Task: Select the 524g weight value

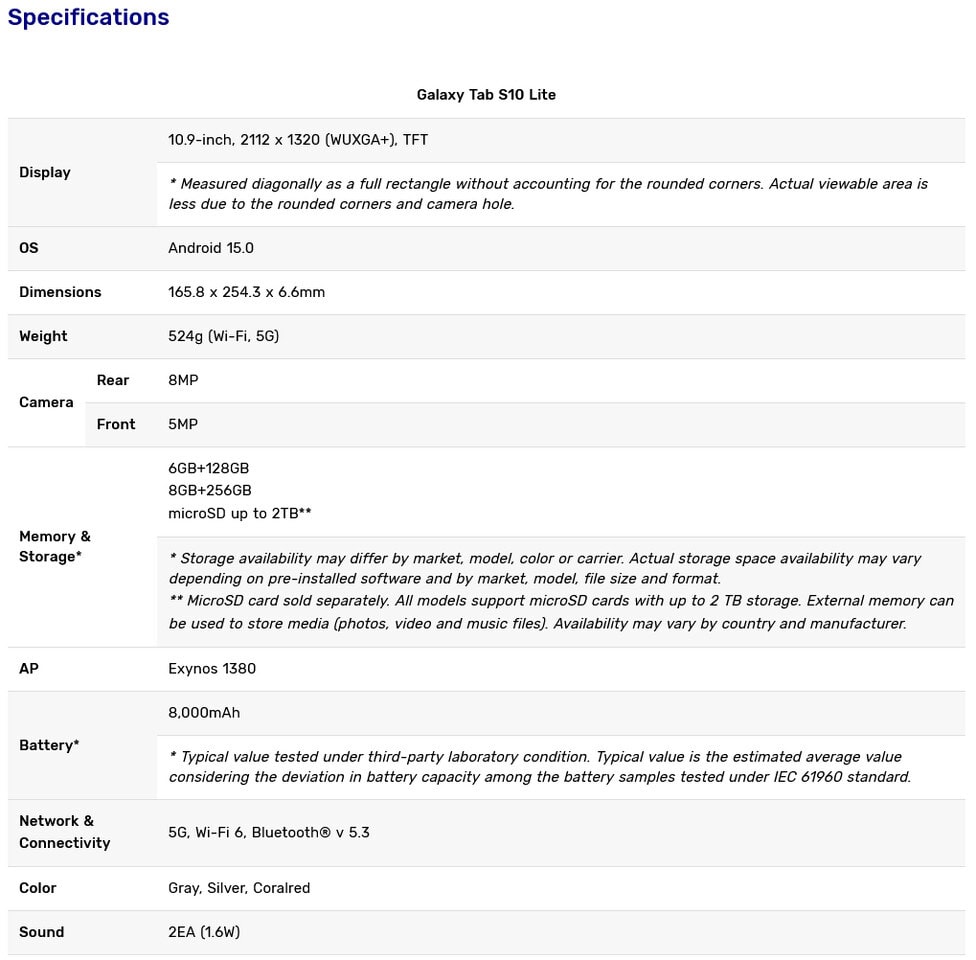Action: click(x=223, y=336)
